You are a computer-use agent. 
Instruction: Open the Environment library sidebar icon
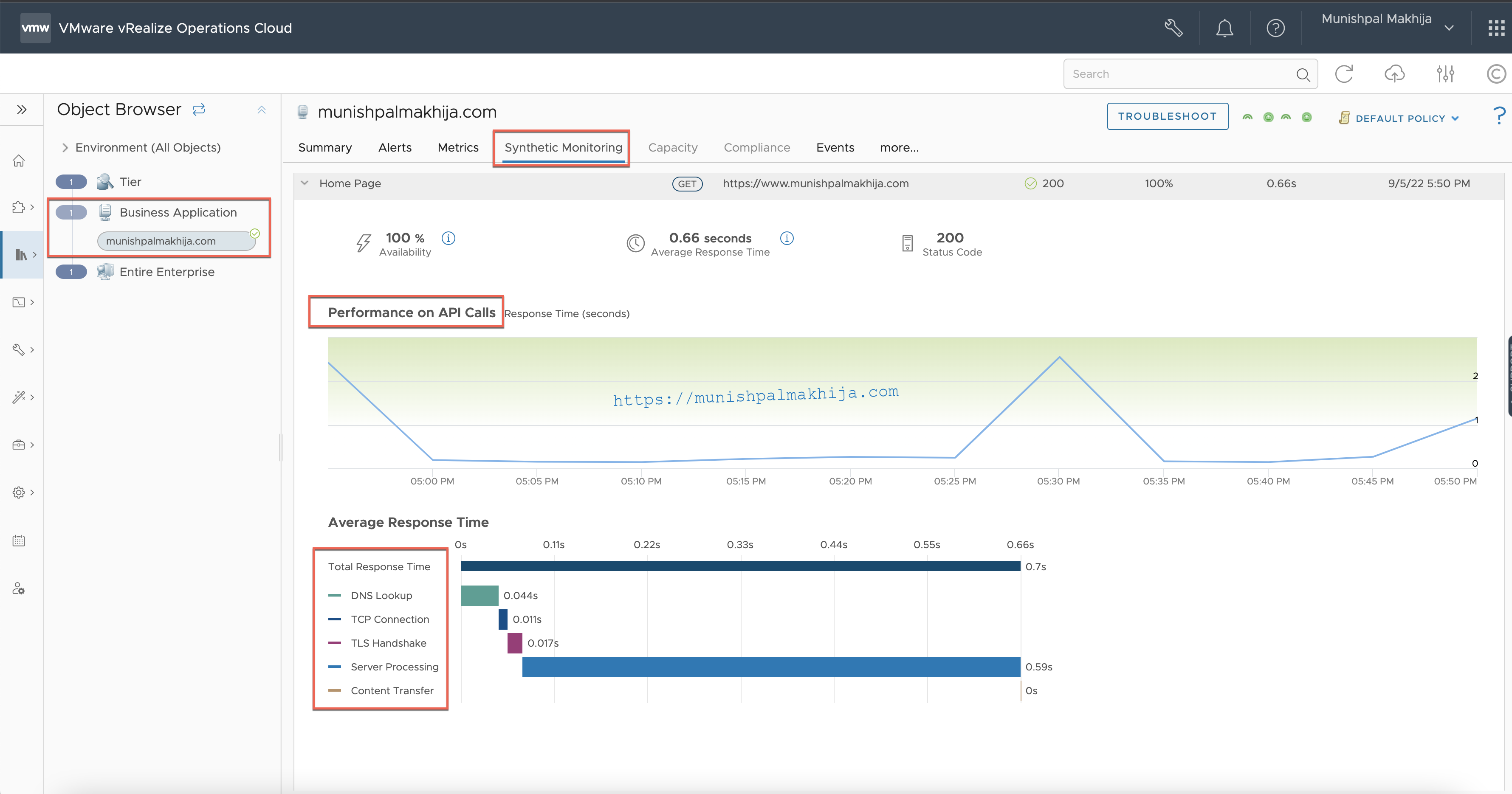click(x=21, y=255)
